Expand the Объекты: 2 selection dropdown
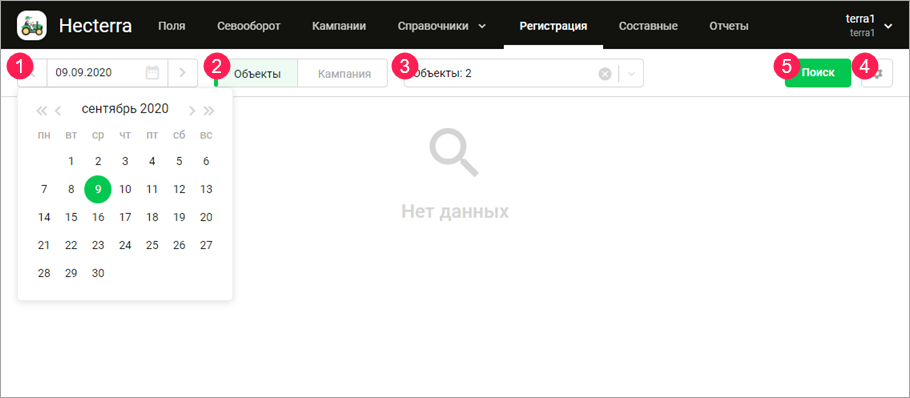This screenshot has height=398, width=910. [632, 74]
